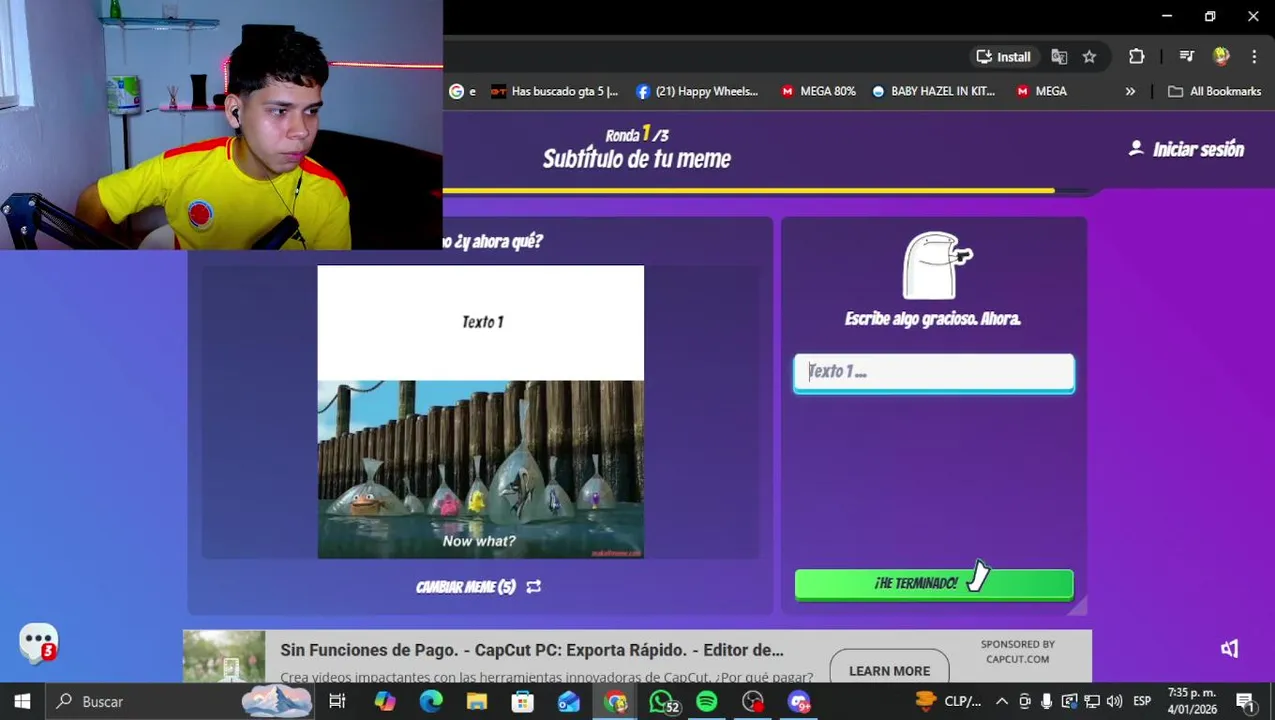The height and width of the screenshot is (720, 1275).
Task: Open Microsoft Store from the taskbar
Action: [x=523, y=702]
